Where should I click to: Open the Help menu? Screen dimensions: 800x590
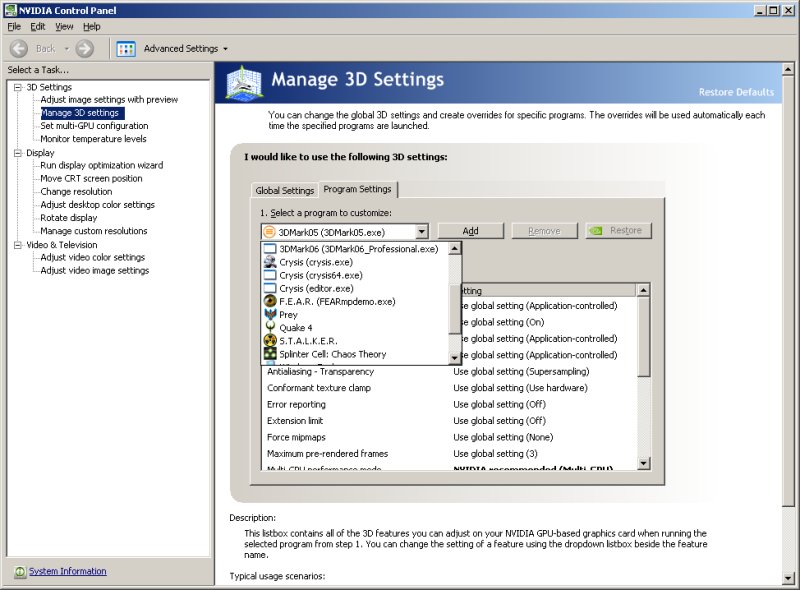[92, 27]
